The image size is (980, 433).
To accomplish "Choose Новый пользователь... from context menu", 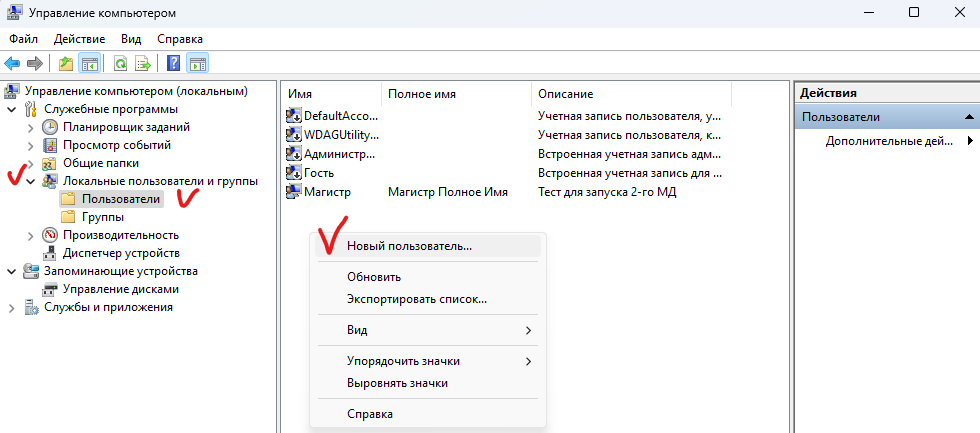I will [x=409, y=245].
